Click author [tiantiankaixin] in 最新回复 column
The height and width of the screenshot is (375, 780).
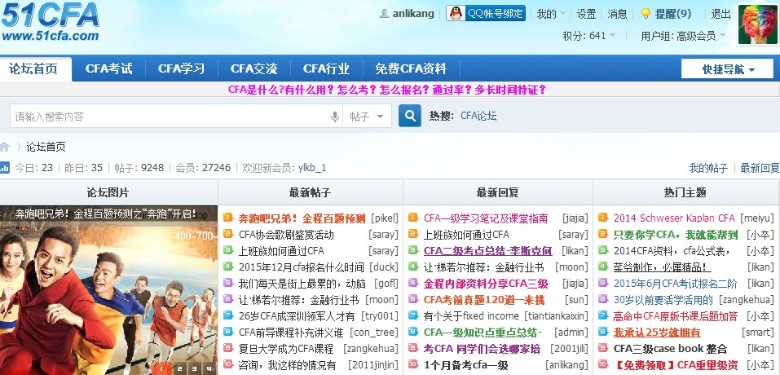click(556, 316)
